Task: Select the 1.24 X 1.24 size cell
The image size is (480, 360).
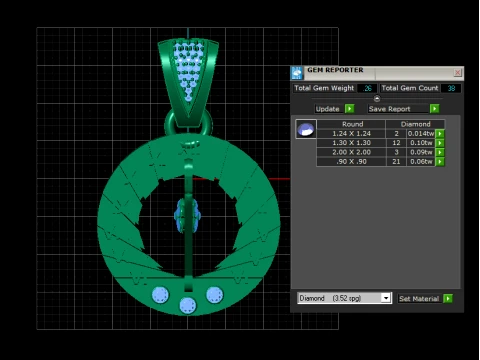Action: coord(351,134)
